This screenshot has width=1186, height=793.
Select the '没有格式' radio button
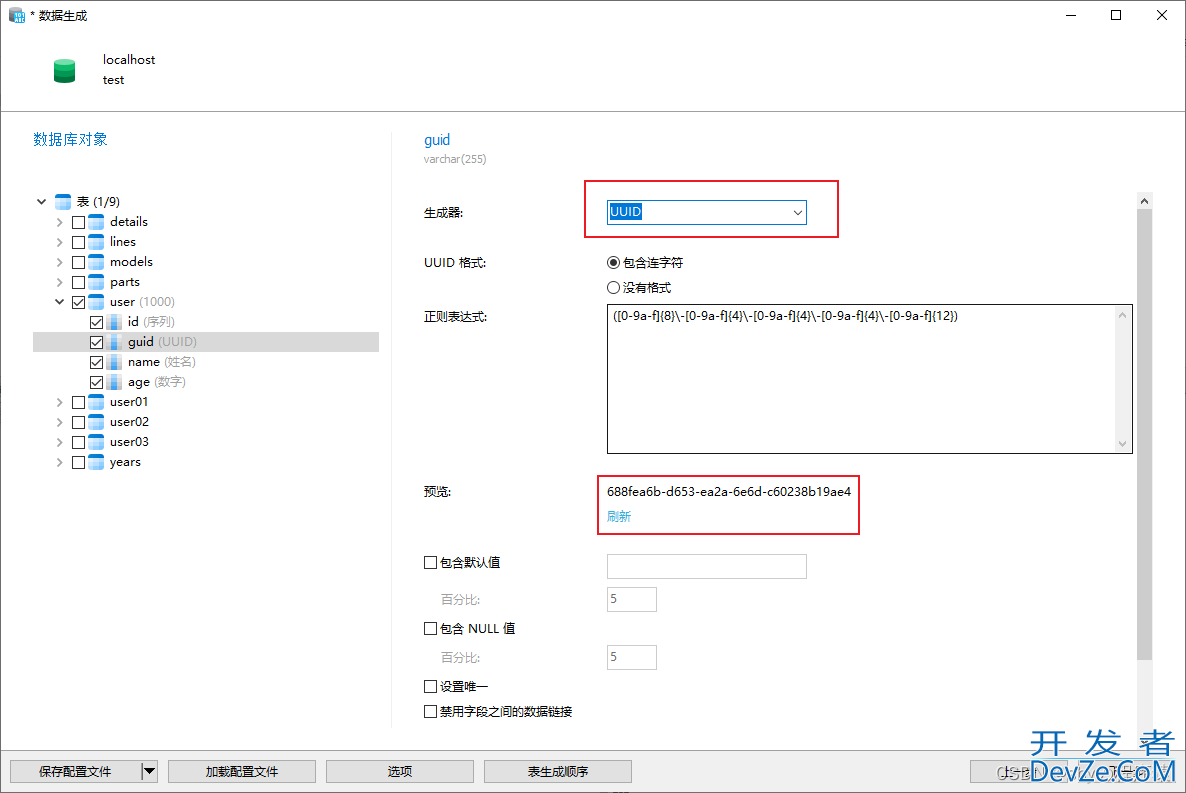[613, 288]
